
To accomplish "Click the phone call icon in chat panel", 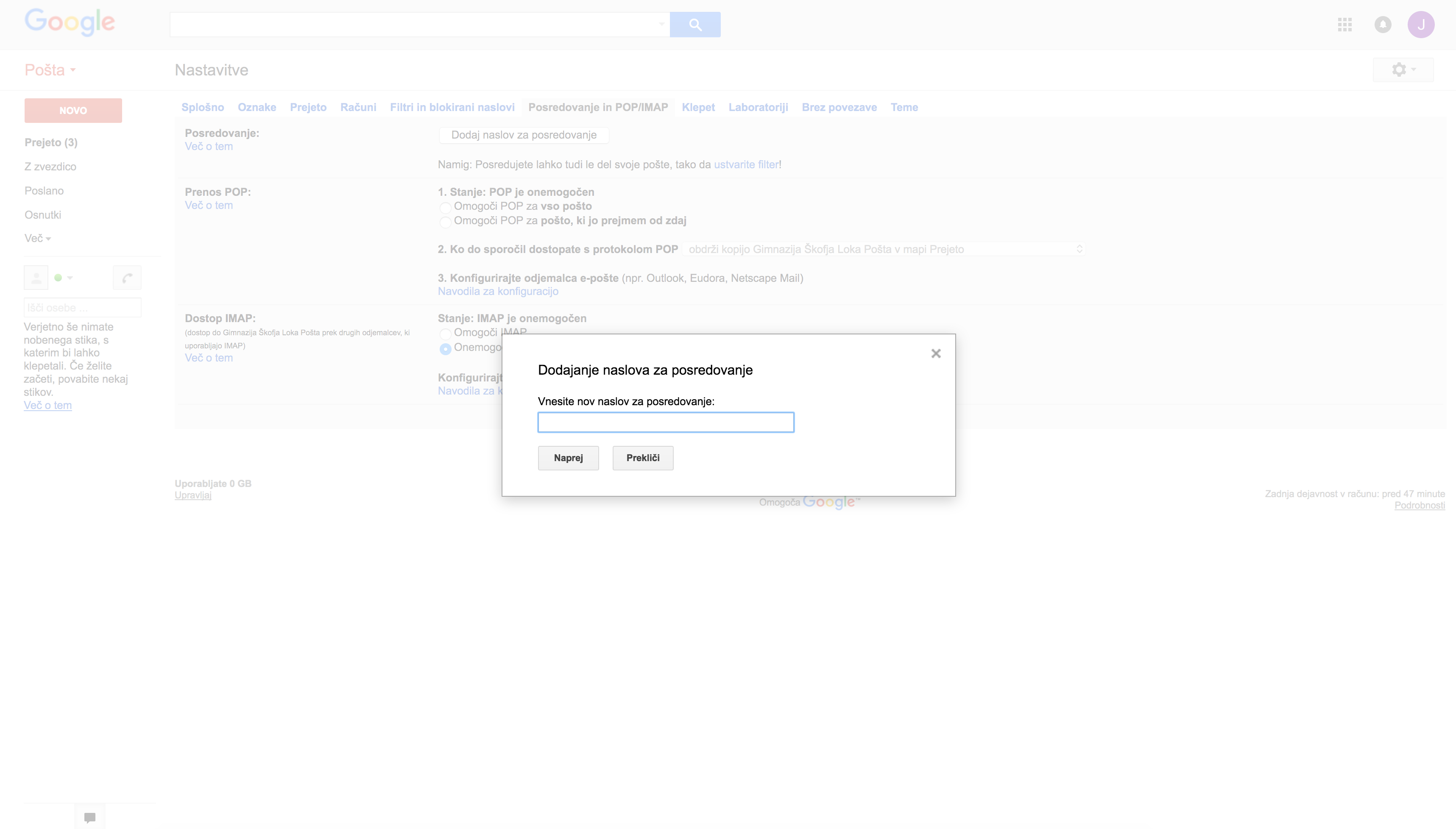I will click(127, 278).
